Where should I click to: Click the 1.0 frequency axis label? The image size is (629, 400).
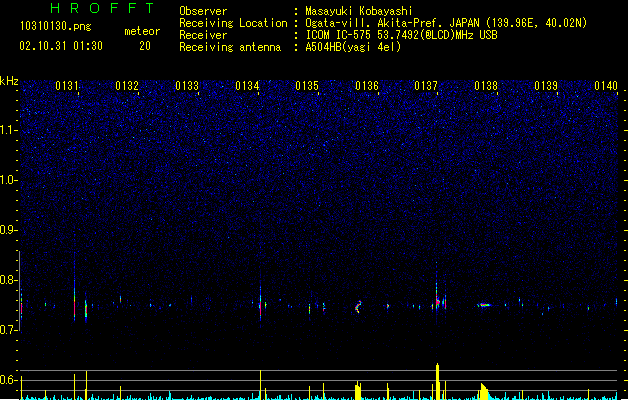[9, 180]
